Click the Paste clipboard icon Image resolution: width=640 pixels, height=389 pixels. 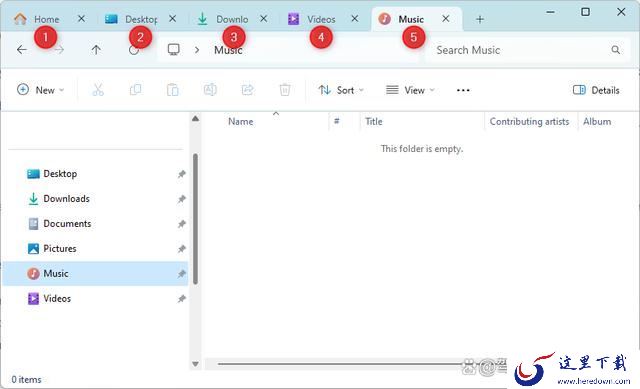173,90
